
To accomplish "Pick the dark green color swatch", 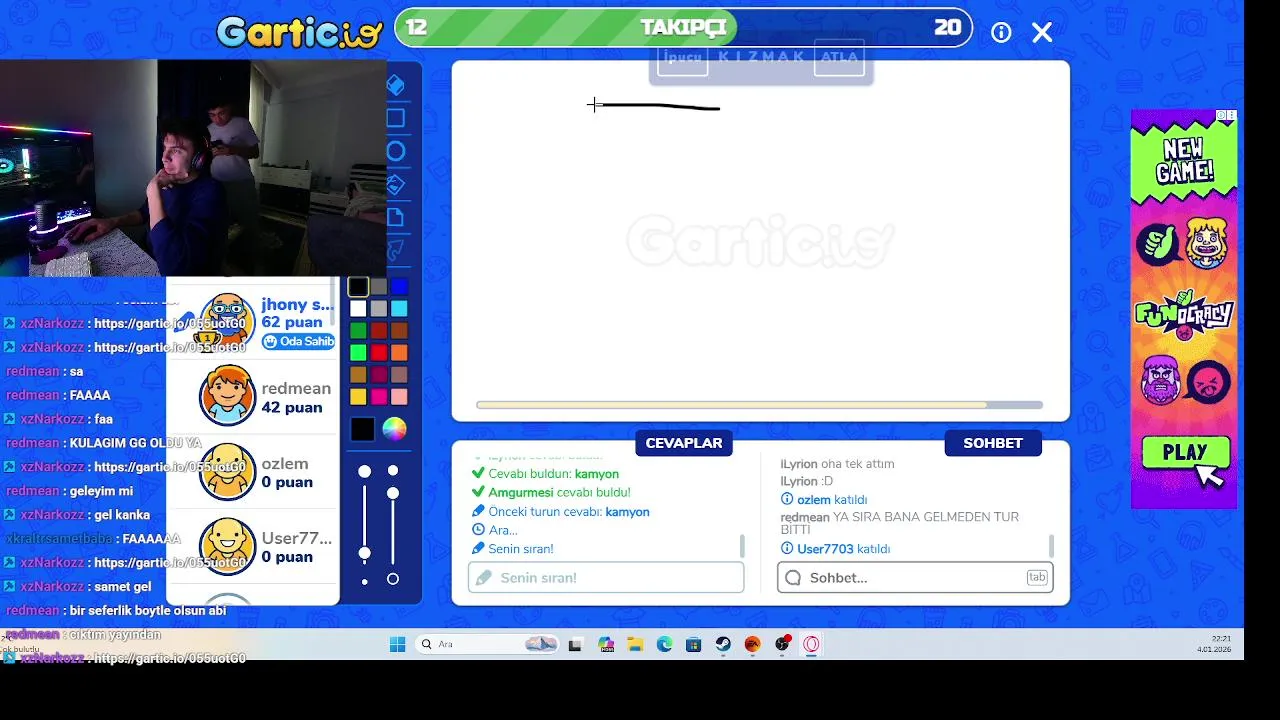I will tap(358, 331).
